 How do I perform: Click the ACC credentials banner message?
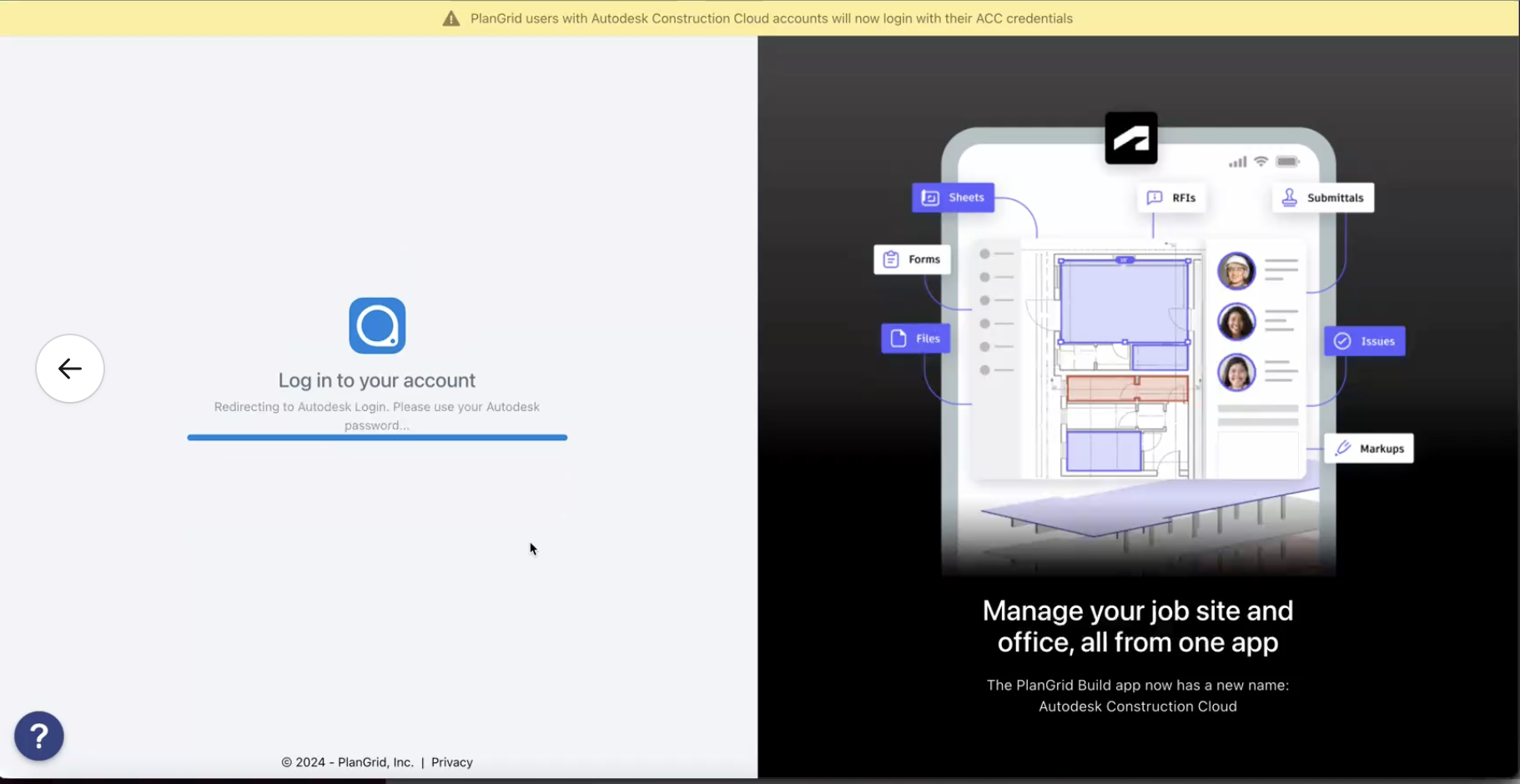772,18
